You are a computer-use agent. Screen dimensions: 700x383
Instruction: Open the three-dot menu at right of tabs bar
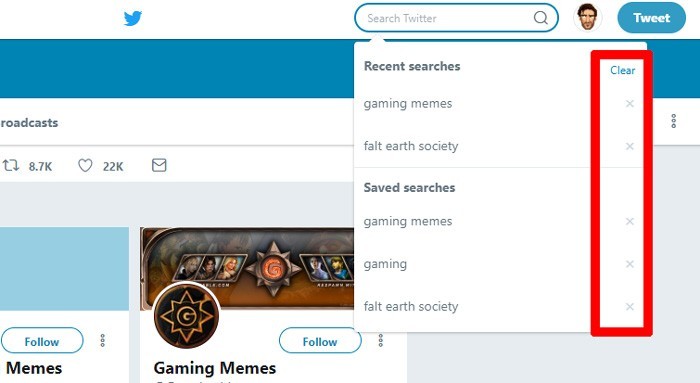tap(673, 121)
